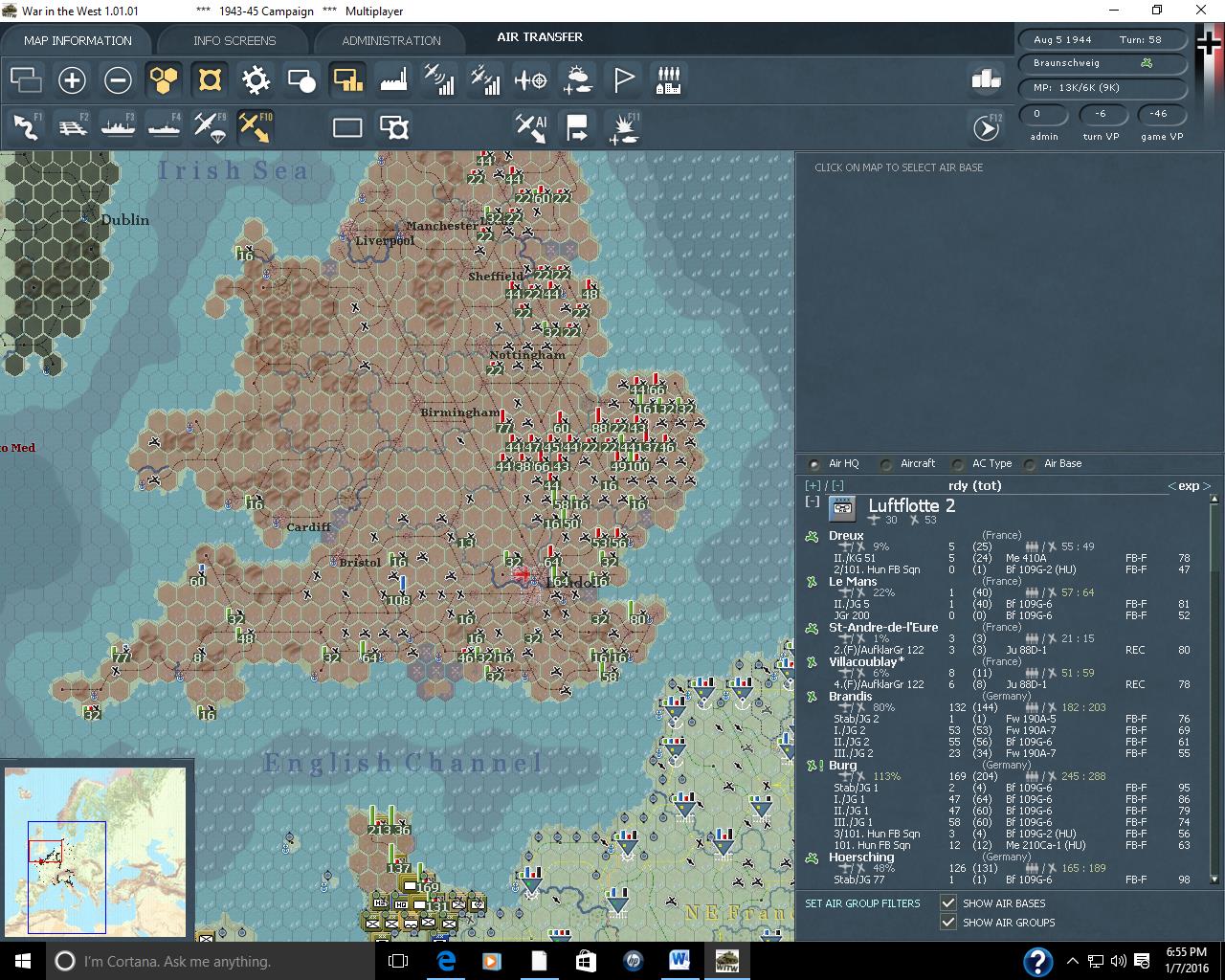Click the zoom in plus icon
Image resolution: width=1225 pixels, height=980 pixels.
72,80
